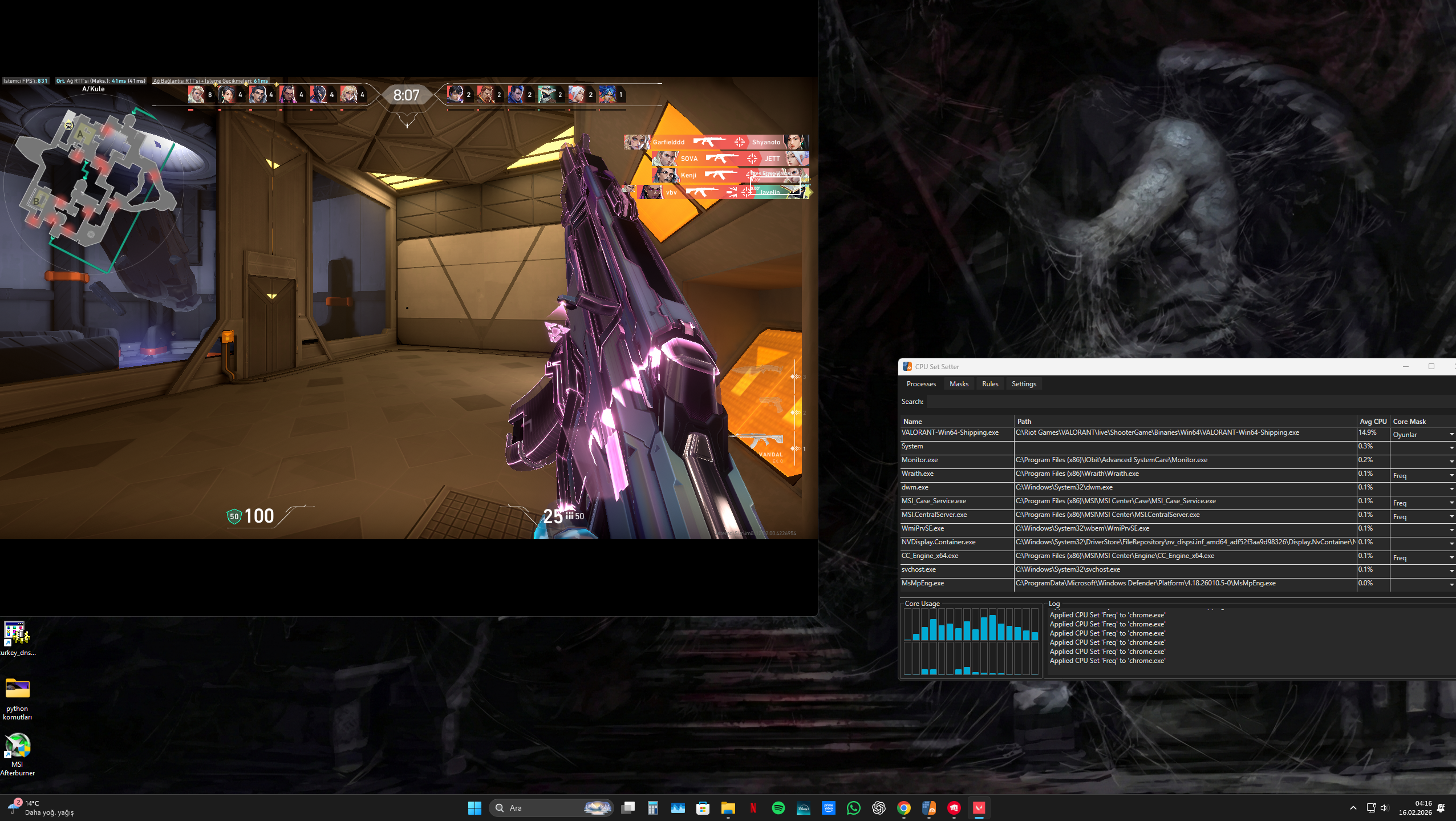Viewport: 1456px width, 821px height.
Task: Switch to the Rules tab
Action: 990,384
